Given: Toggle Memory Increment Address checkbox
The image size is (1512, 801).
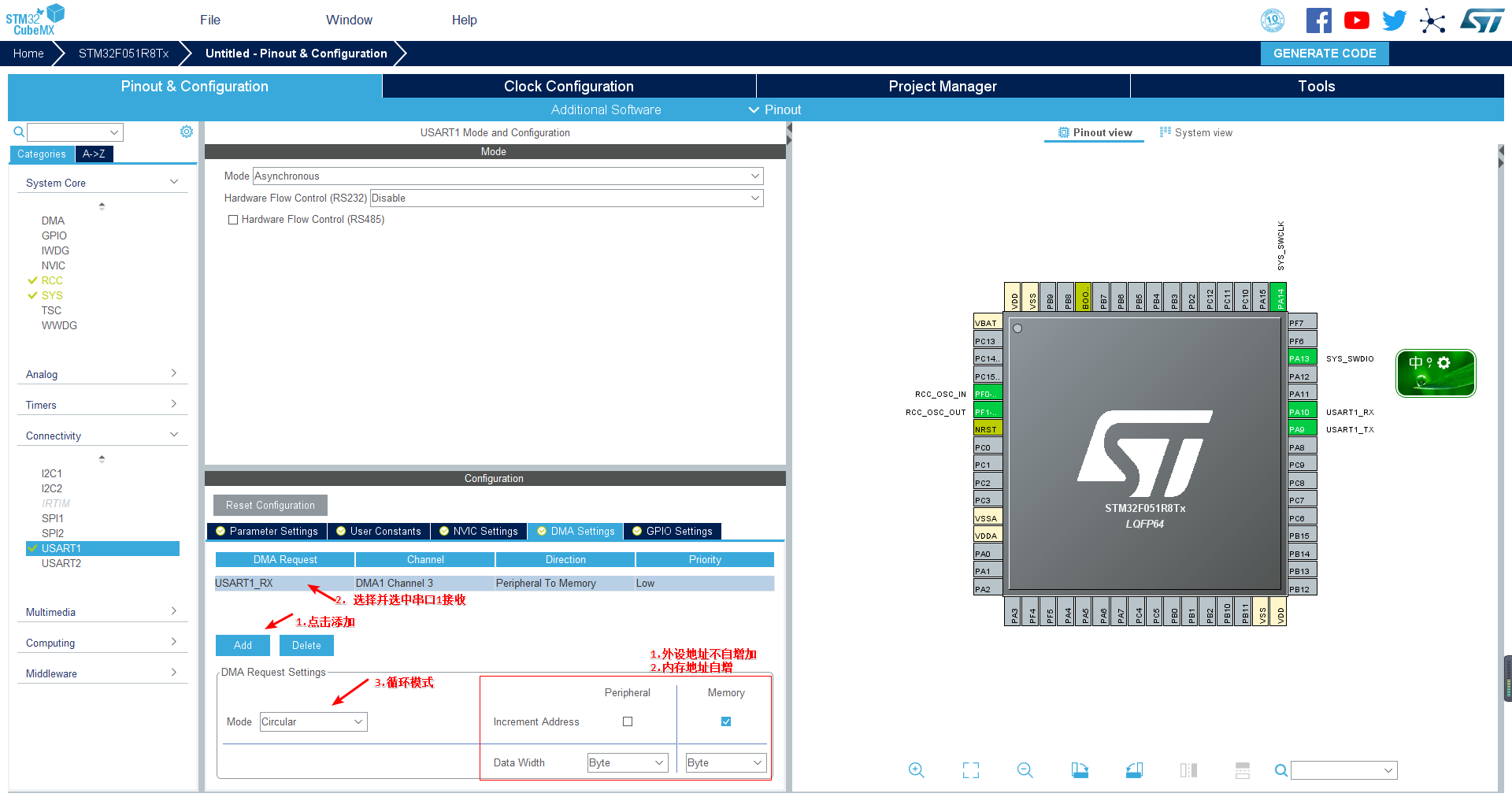Looking at the screenshot, I should (726, 721).
